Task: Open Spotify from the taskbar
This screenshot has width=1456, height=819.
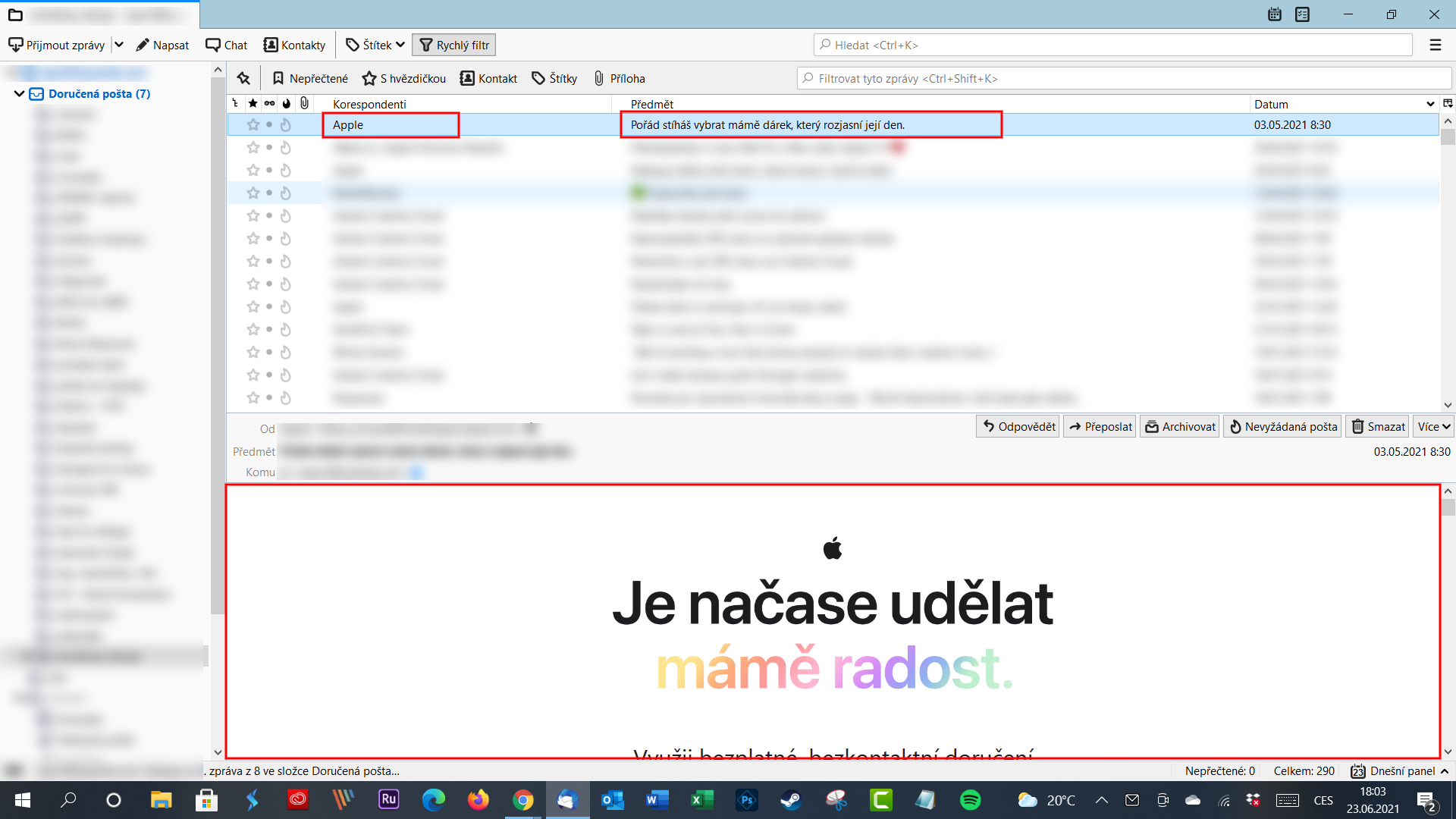Action: [x=970, y=800]
